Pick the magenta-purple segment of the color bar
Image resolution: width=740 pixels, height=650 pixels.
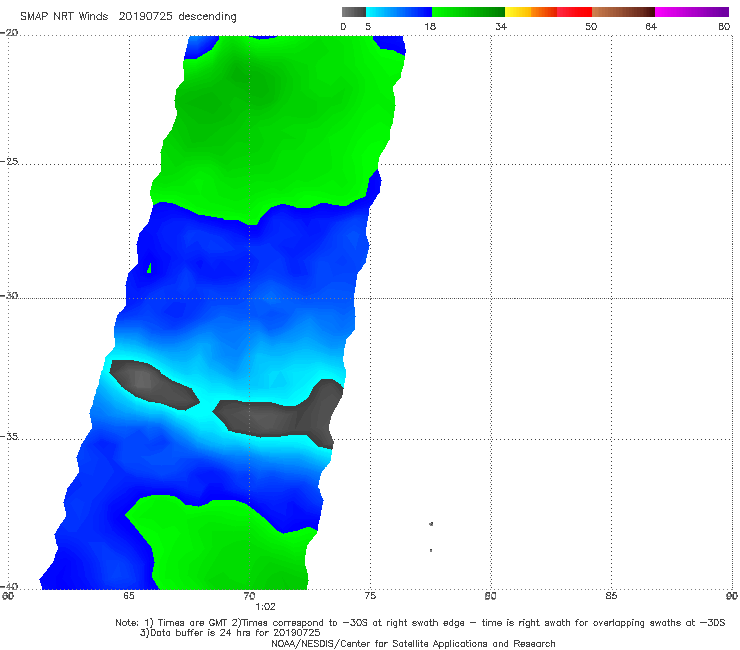coord(692,12)
